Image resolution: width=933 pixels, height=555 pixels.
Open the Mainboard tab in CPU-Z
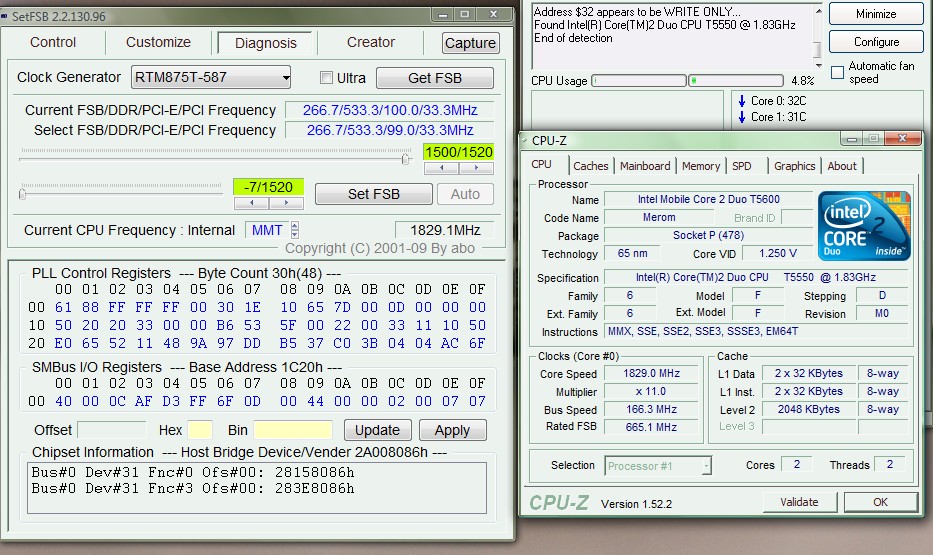point(645,166)
